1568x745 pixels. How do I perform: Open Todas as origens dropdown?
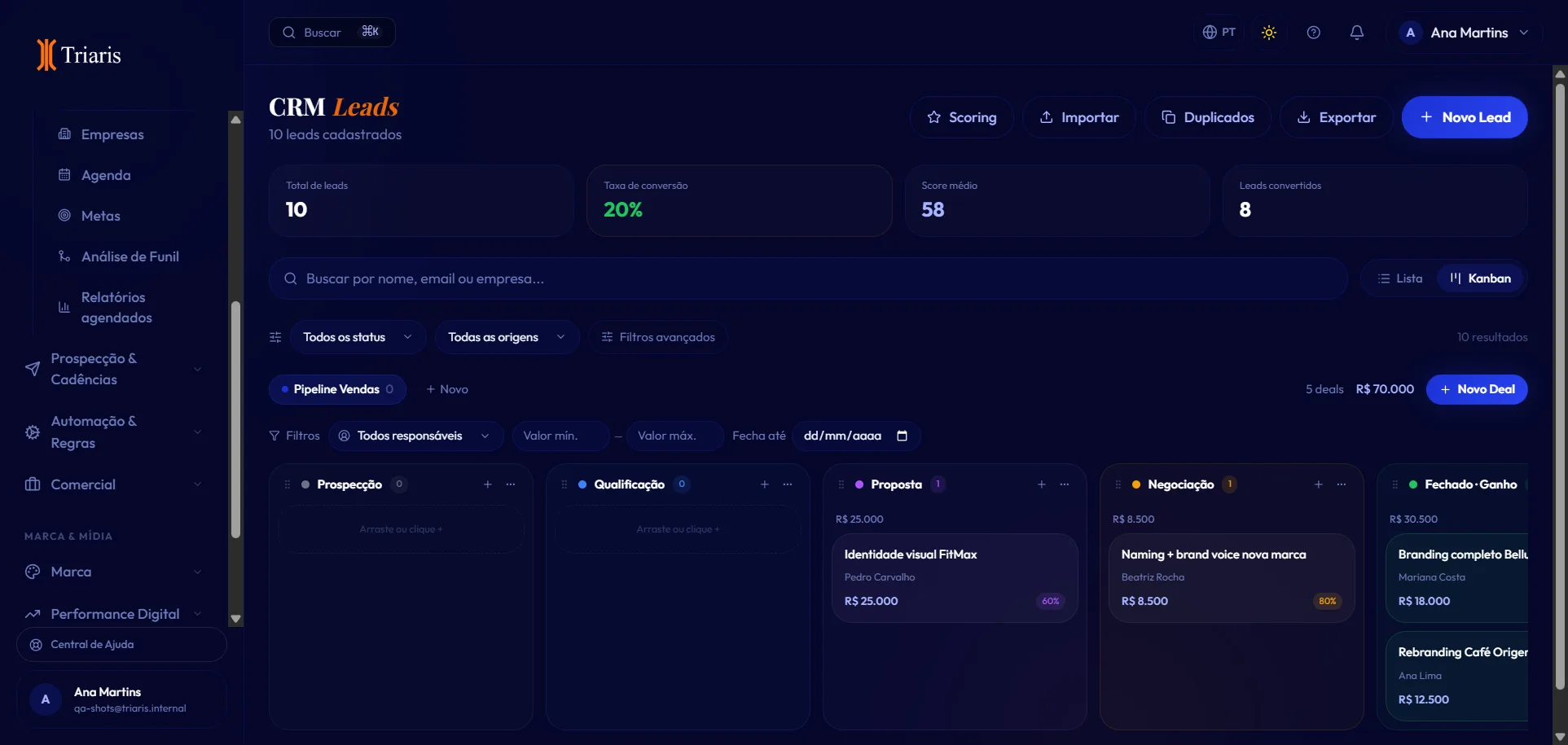507,337
